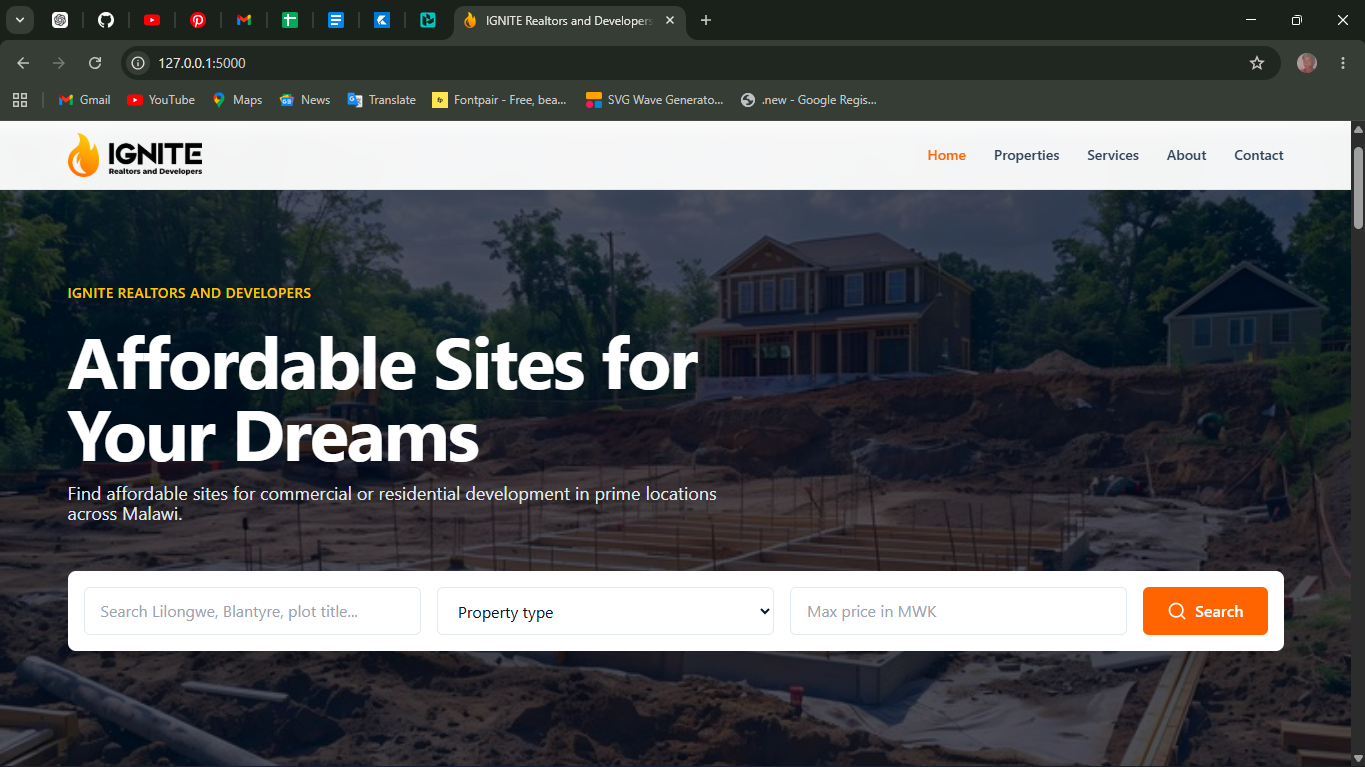
Task: Open the Contact nav link
Action: click(x=1258, y=155)
